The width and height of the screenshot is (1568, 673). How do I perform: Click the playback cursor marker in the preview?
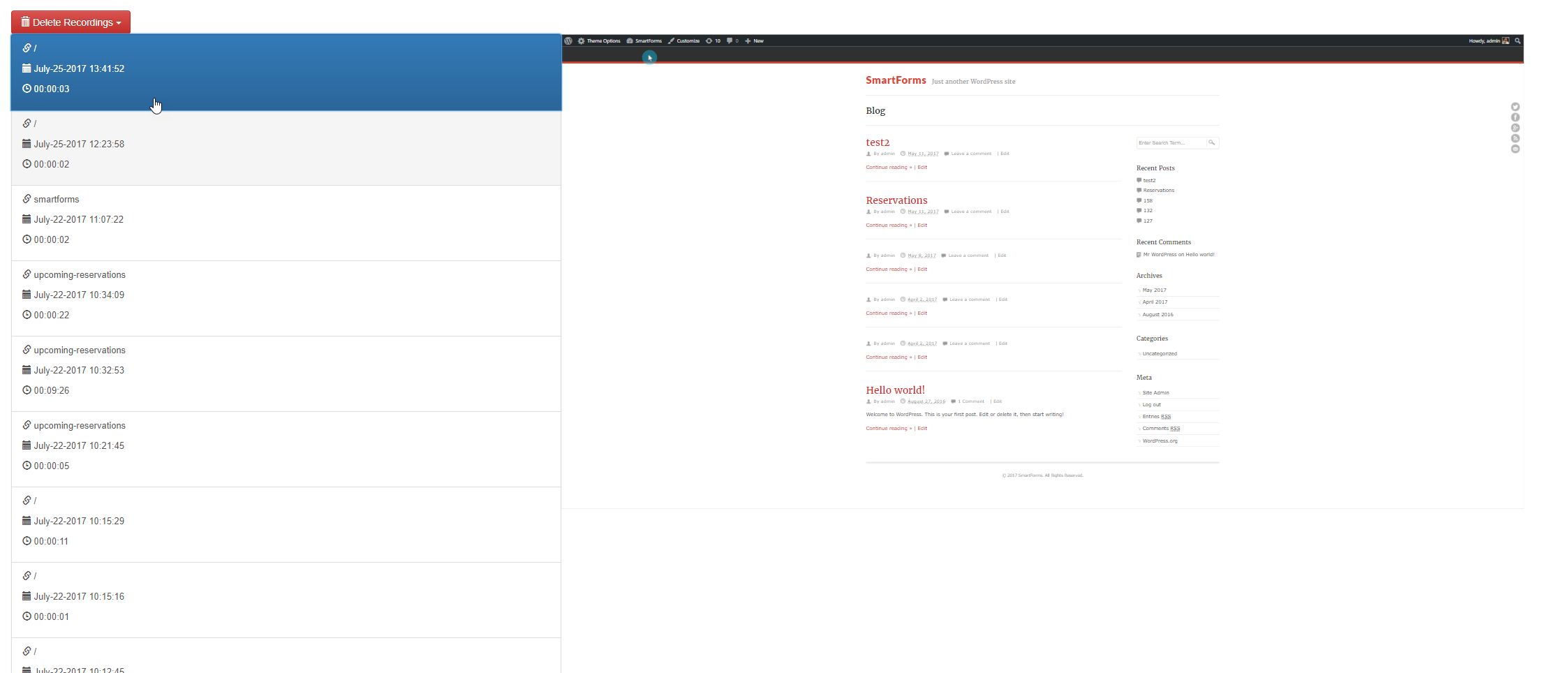point(649,57)
